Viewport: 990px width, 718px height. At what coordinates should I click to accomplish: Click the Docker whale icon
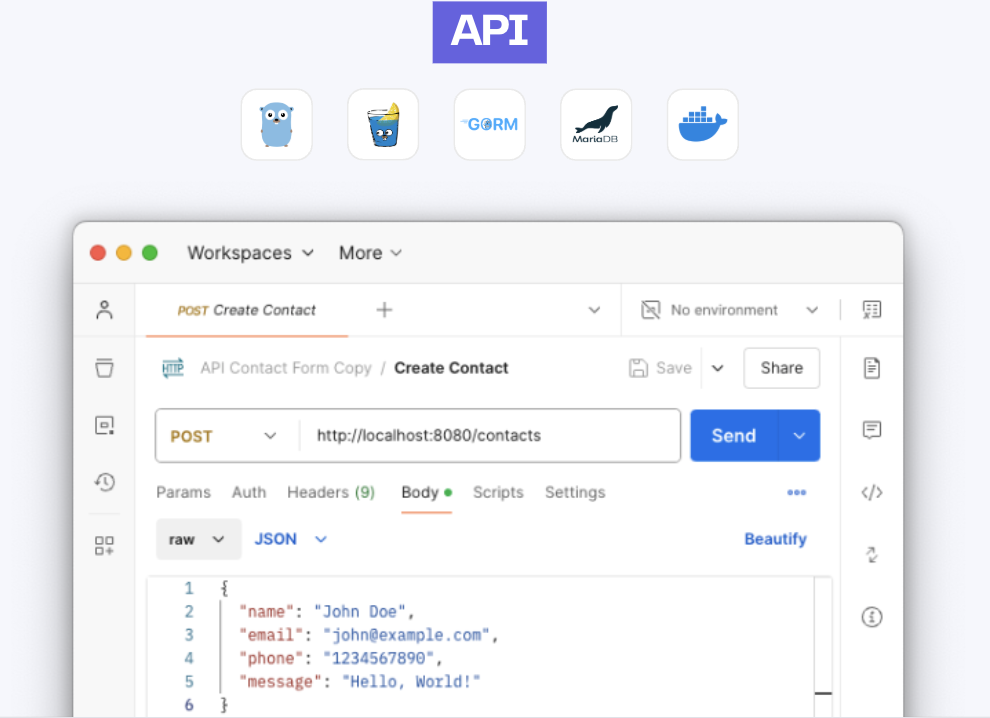pyautogui.click(x=702, y=125)
